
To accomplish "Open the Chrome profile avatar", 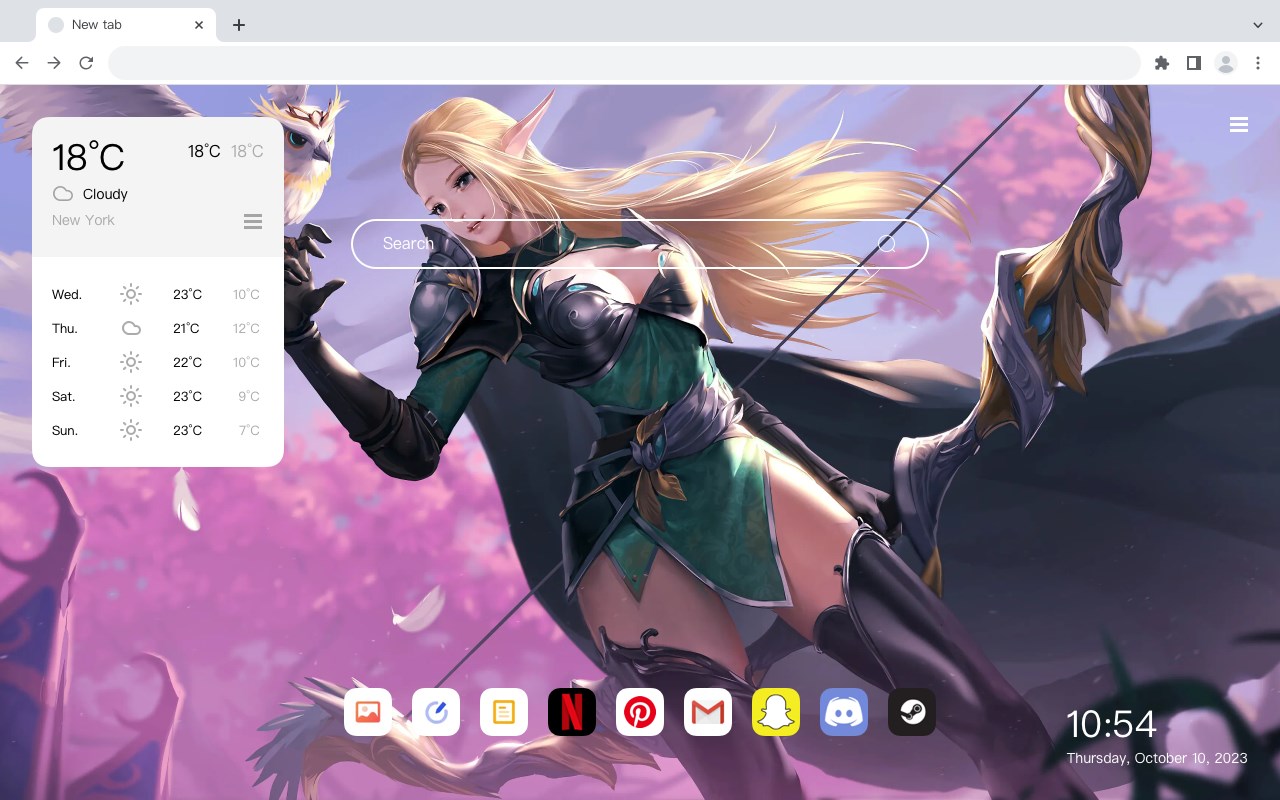I will pos(1226,63).
